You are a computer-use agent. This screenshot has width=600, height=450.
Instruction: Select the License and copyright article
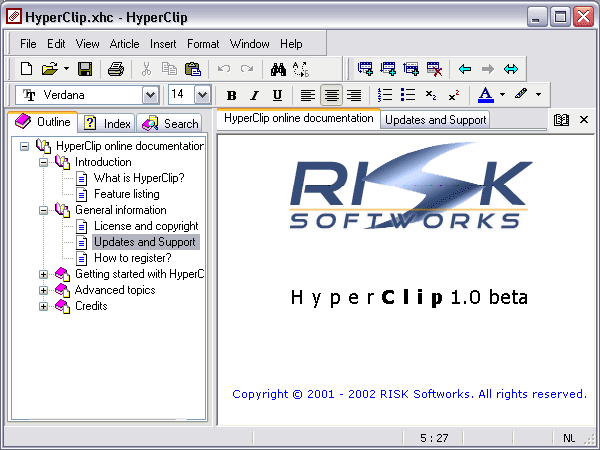pyautogui.click(x=146, y=226)
